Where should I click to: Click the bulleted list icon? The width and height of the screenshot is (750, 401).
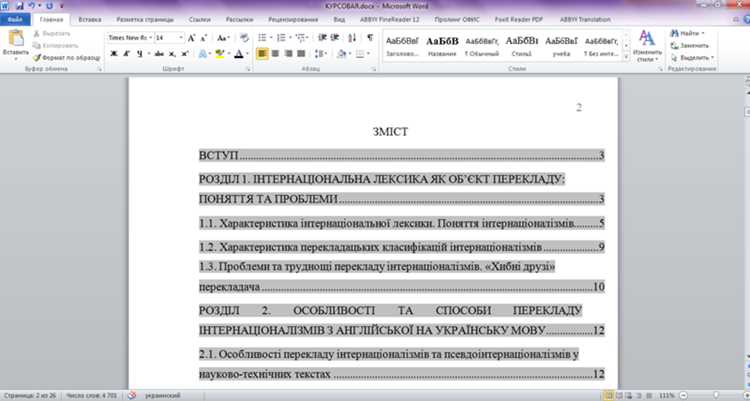coord(262,38)
